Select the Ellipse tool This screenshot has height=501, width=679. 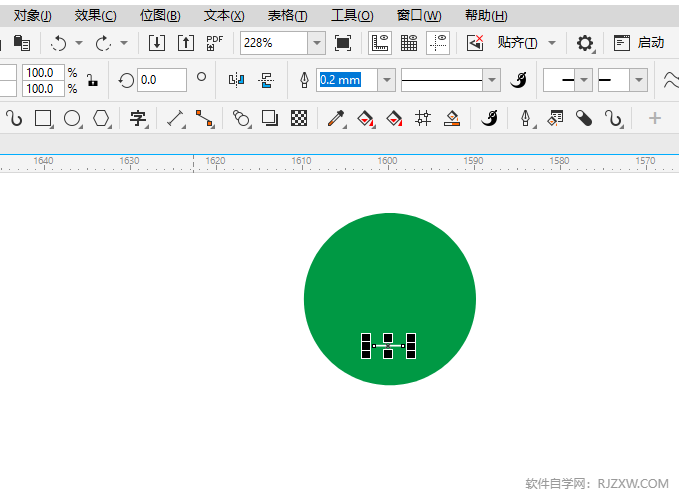coord(72,118)
